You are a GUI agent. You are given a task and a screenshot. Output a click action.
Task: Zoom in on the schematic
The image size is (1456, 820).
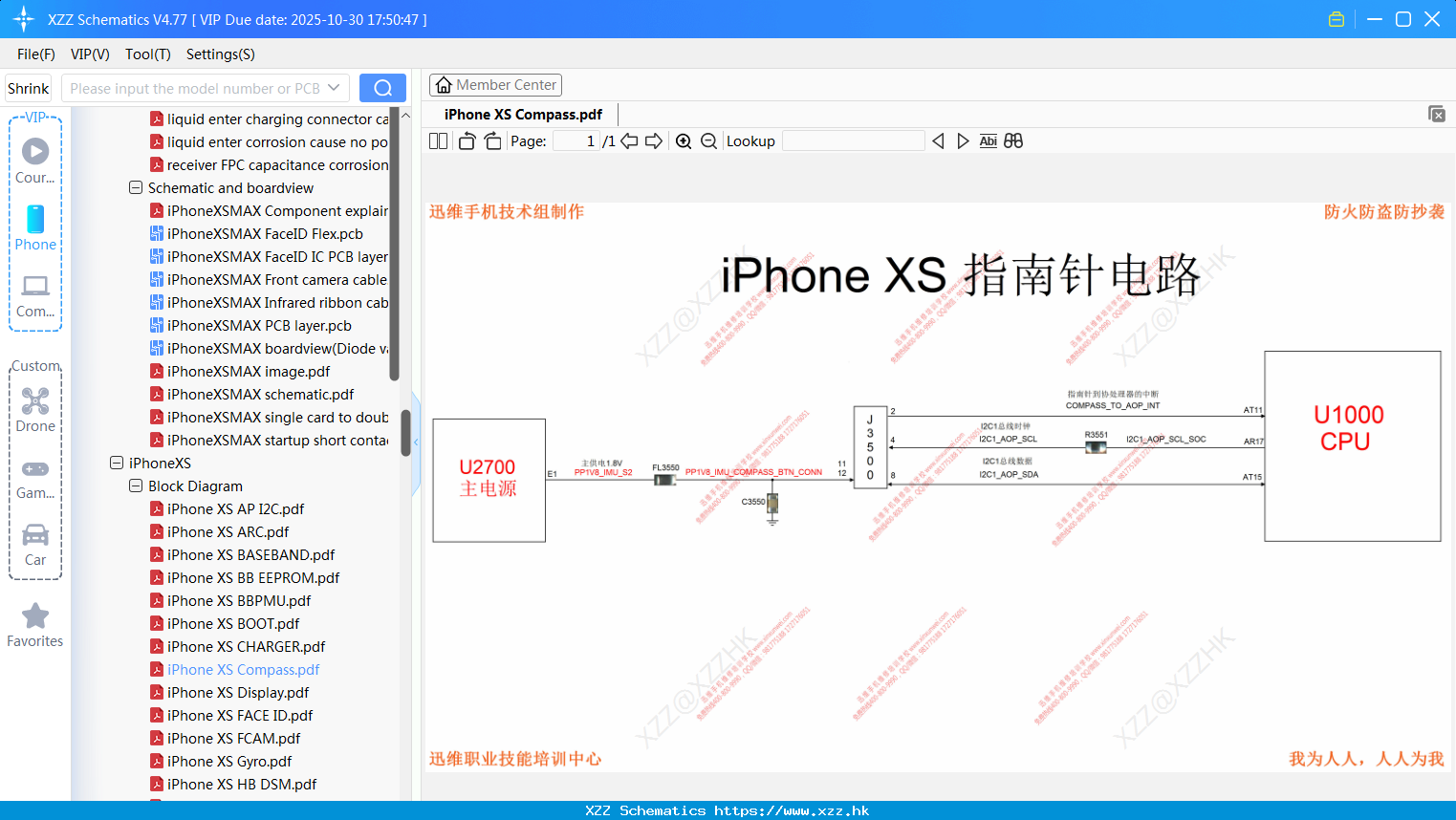click(684, 141)
